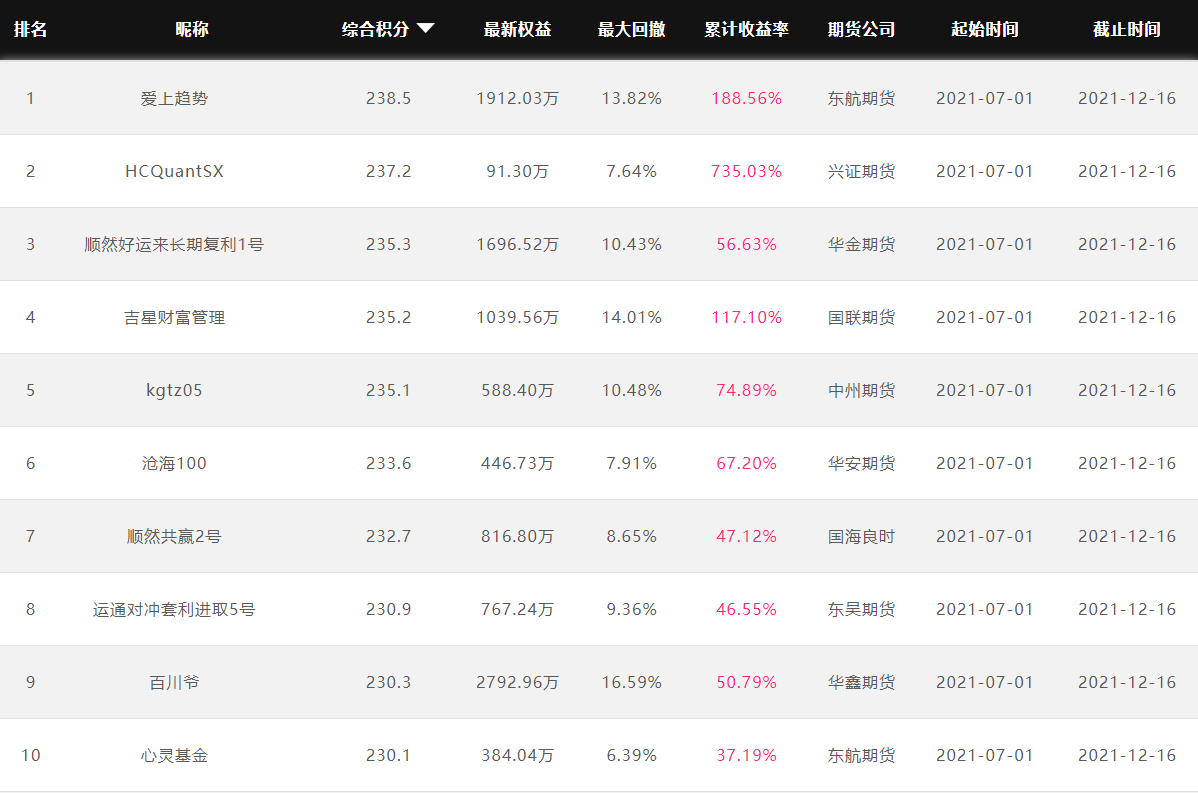This screenshot has height=793, width=1198.
Task: Click return rate 50.79%
Action: tap(746, 682)
